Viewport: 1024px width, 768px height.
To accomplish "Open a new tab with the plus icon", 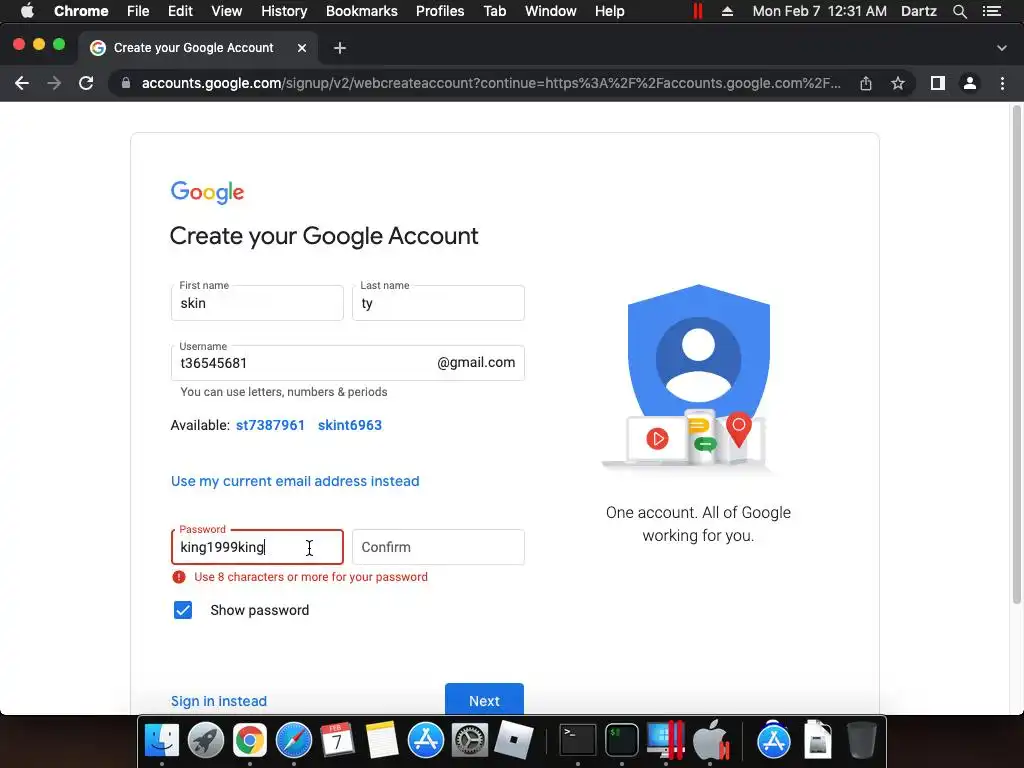I will pyautogui.click(x=340, y=48).
